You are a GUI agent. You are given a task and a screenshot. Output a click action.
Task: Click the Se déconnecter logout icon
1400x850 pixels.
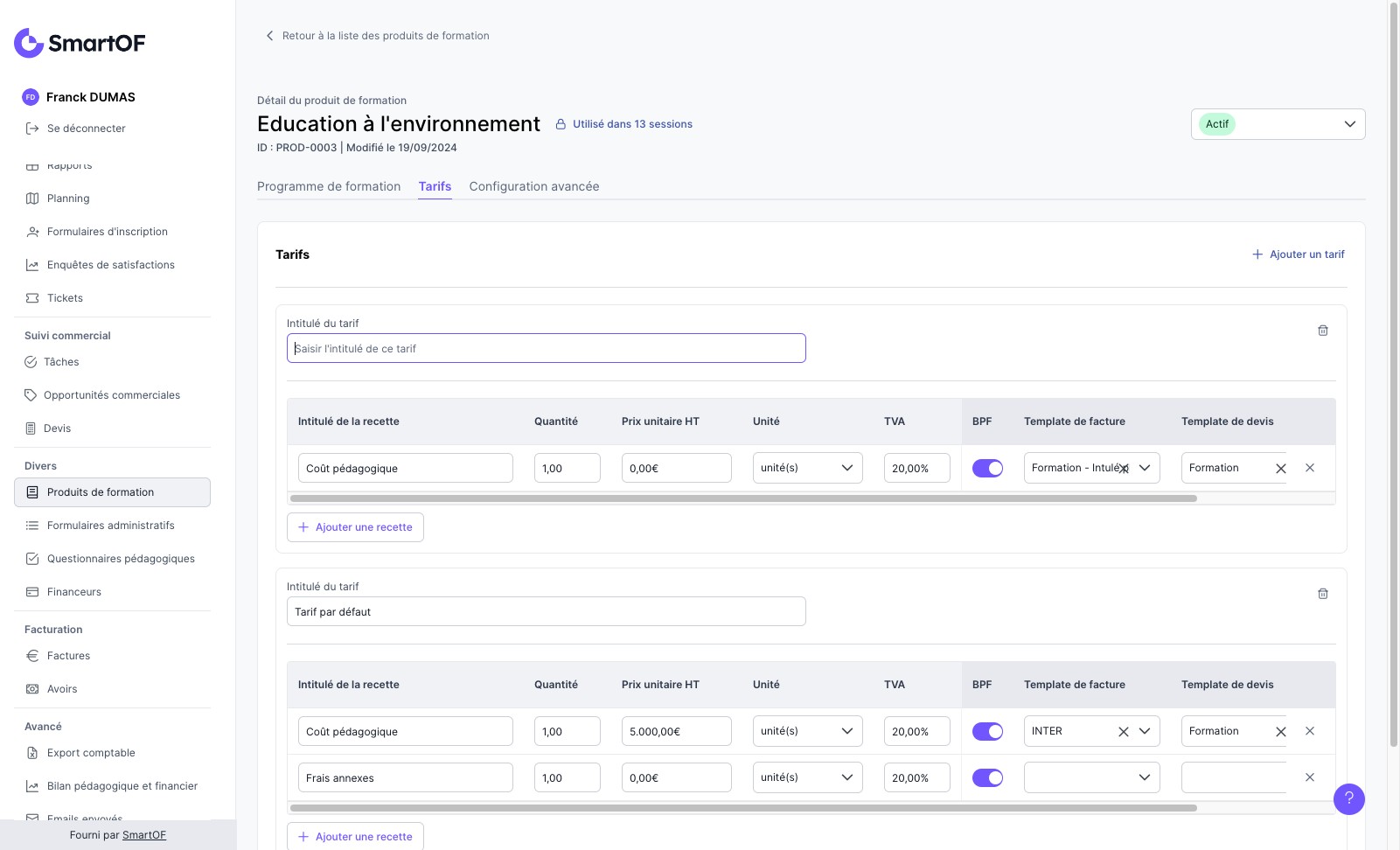[32, 129]
